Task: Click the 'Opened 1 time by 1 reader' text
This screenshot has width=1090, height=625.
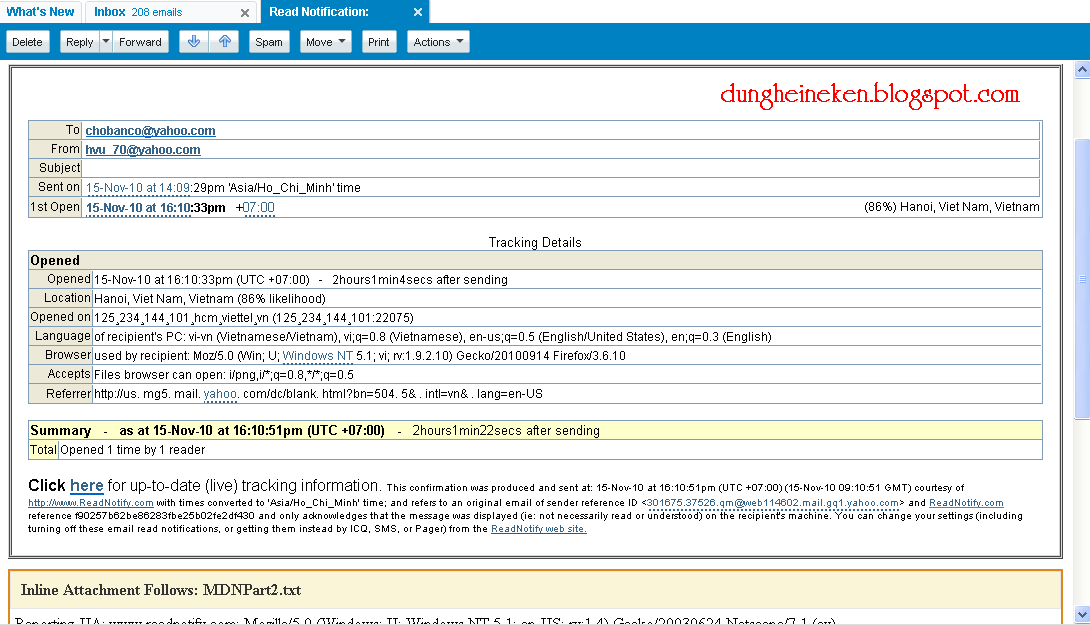Action: [133, 451]
